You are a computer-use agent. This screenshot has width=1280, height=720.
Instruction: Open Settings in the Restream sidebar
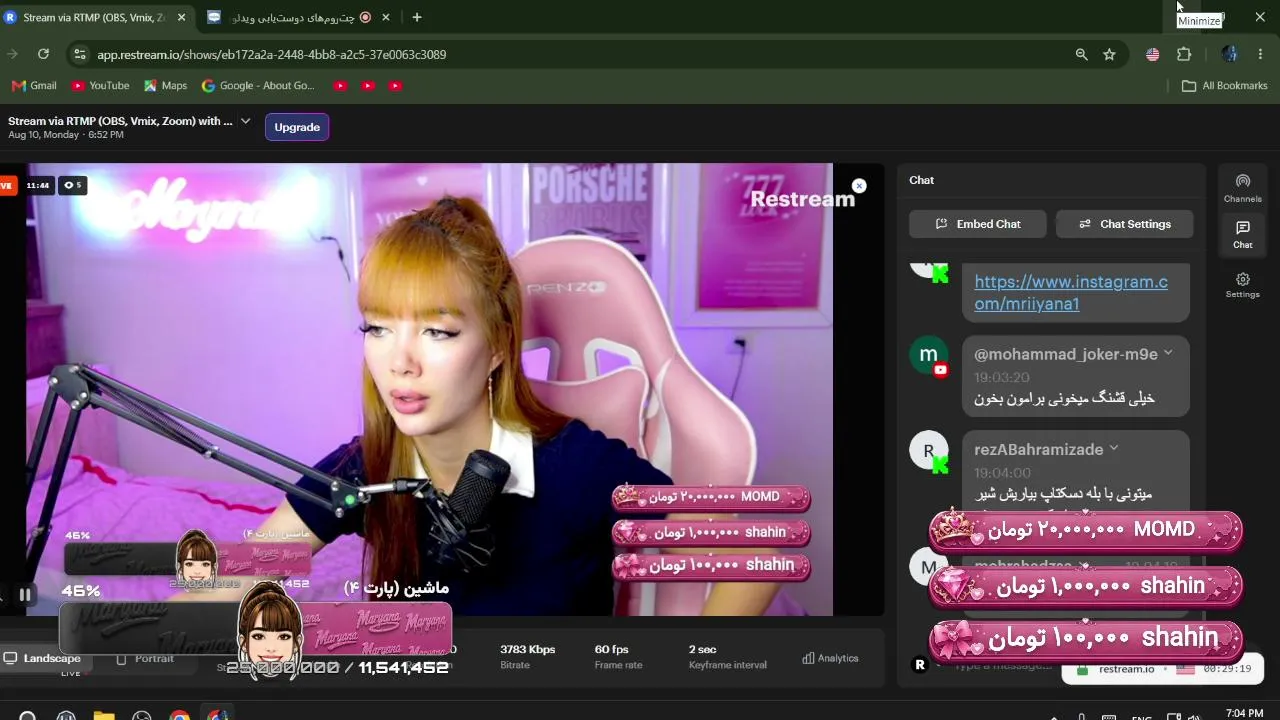click(1242, 285)
